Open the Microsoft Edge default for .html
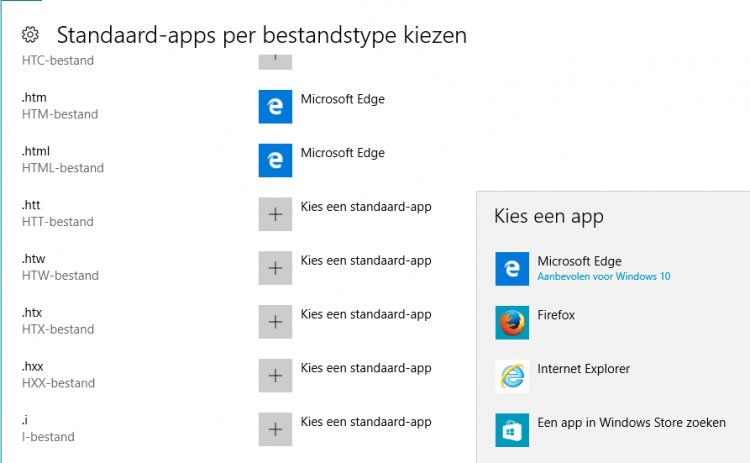The width and height of the screenshot is (750, 463). (342, 153)
